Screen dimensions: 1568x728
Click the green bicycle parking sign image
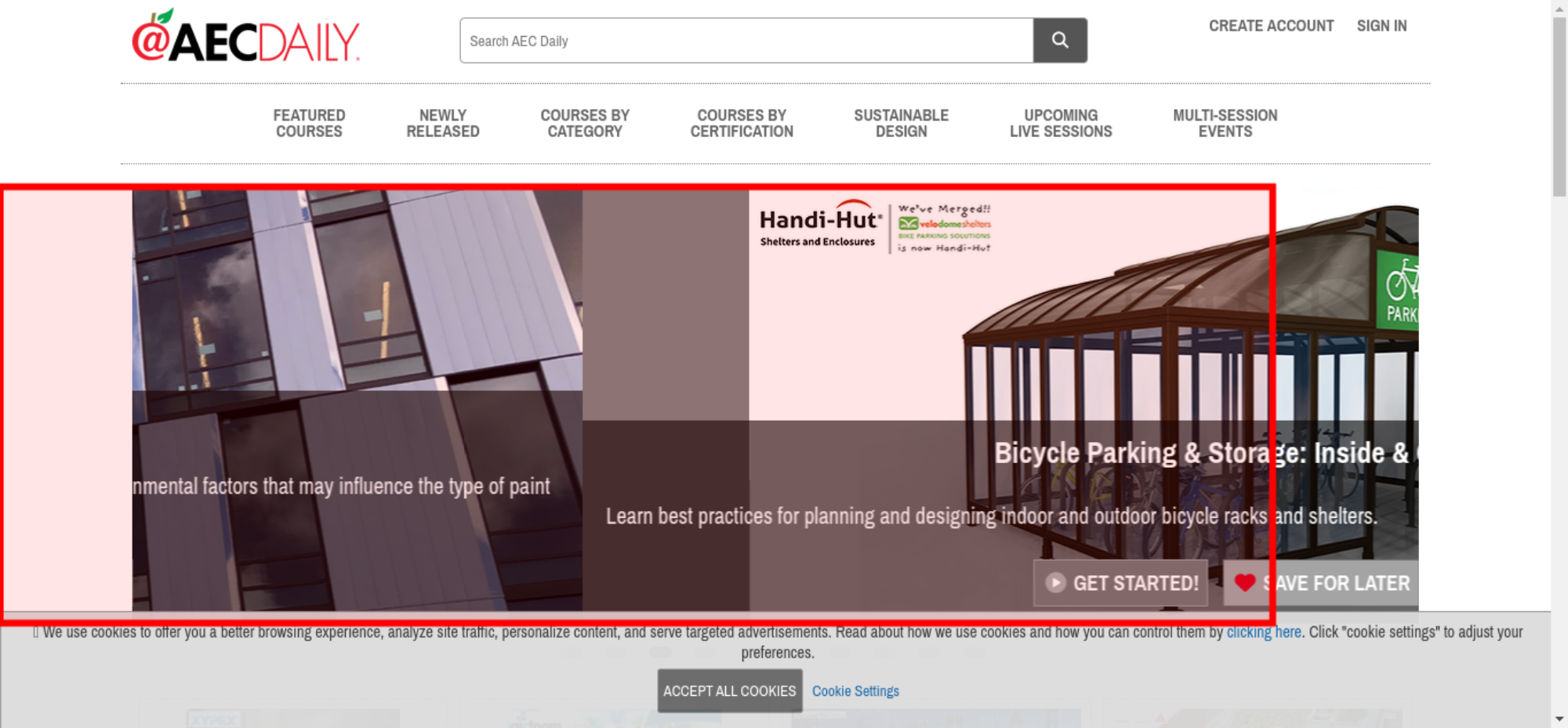pos(1399,290)
